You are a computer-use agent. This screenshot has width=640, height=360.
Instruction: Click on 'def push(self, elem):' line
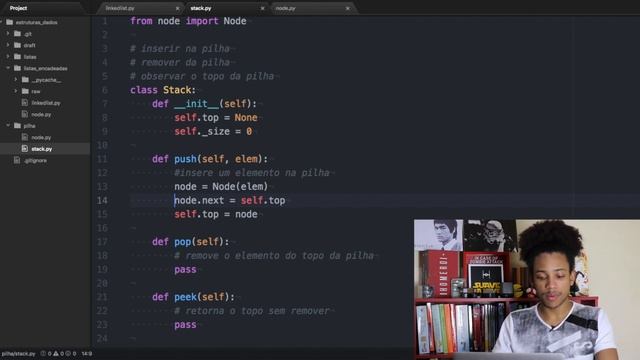tap(210, 159)
